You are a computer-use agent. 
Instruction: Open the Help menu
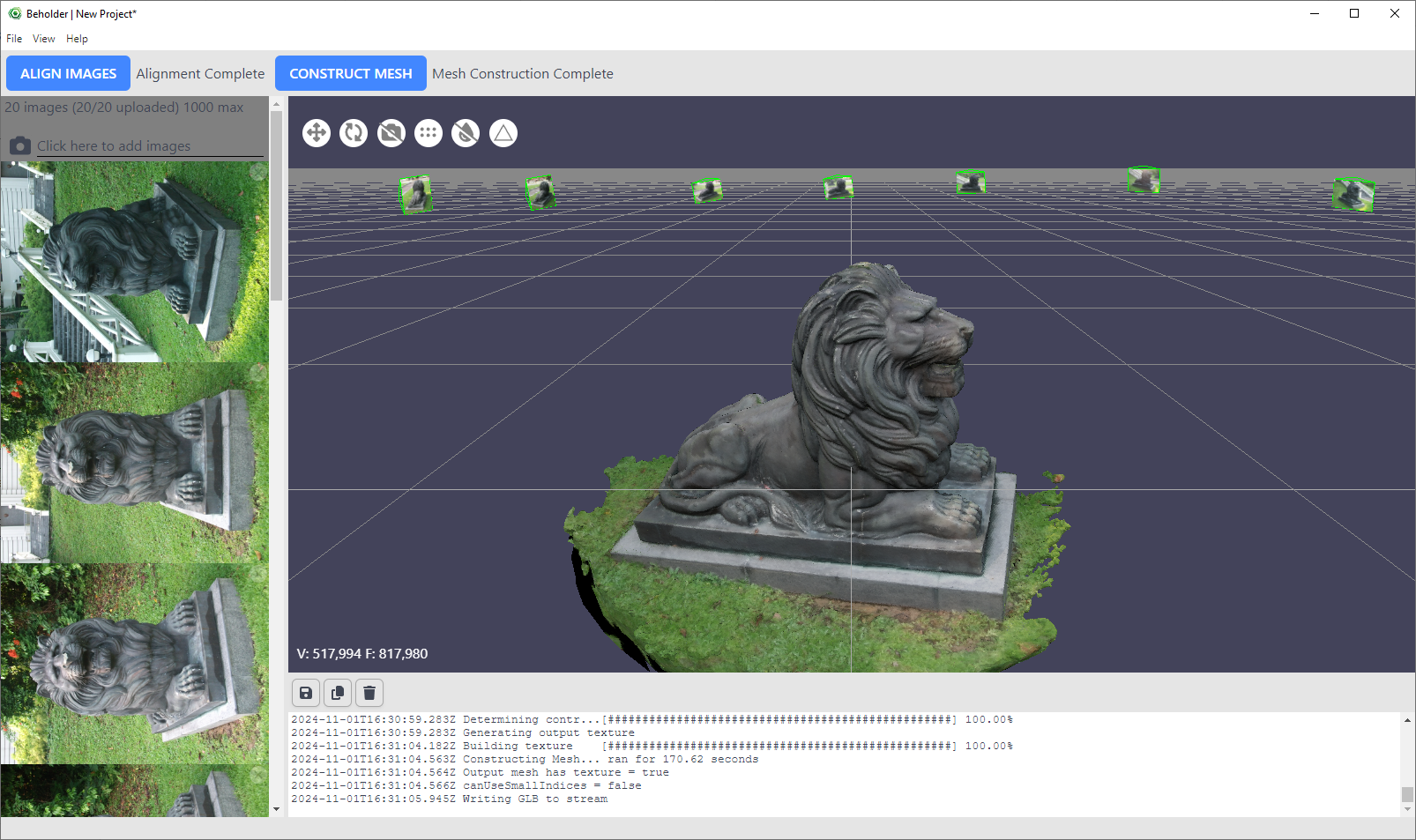77,39
